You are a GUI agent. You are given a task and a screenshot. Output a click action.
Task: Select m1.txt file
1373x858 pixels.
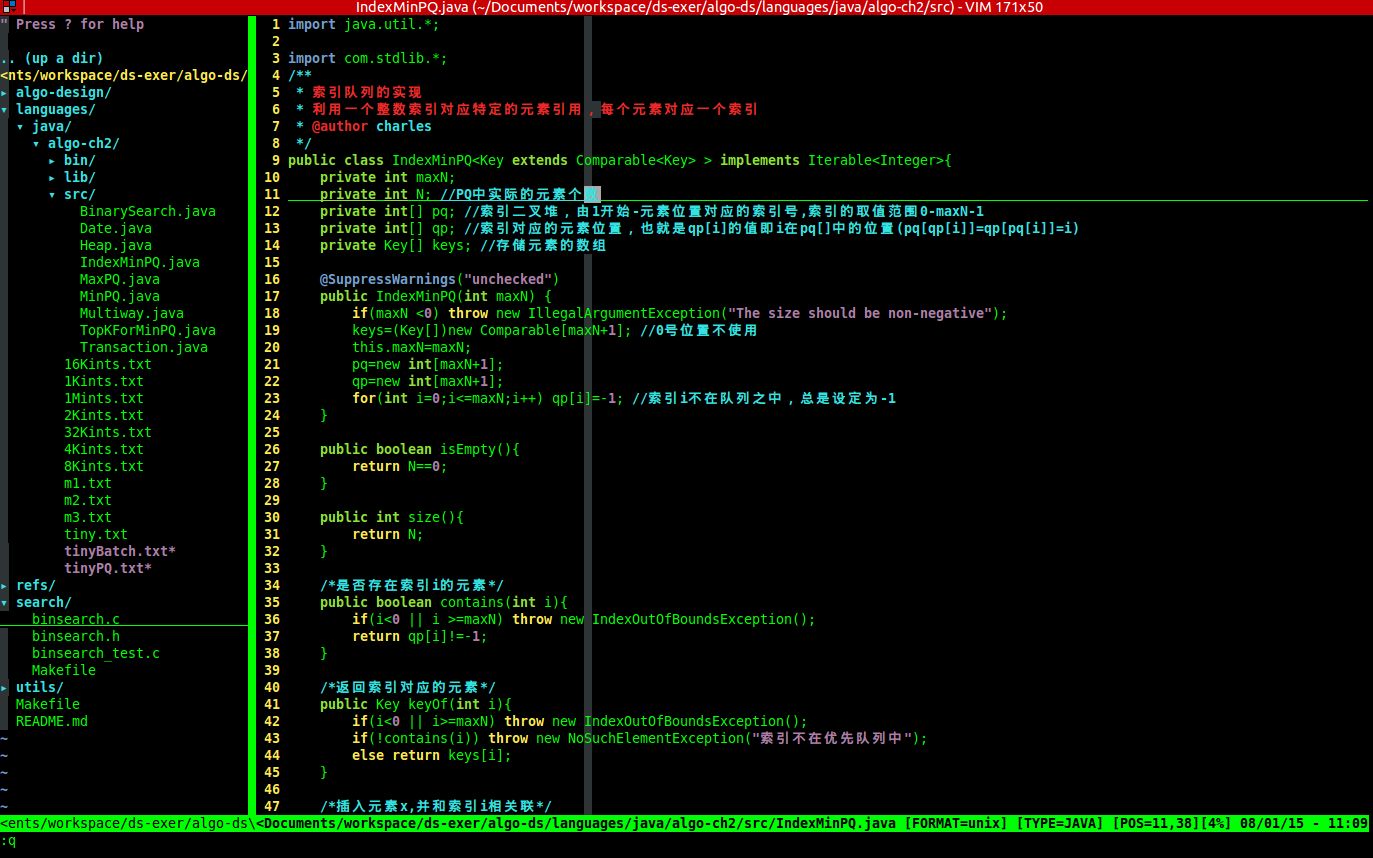(87, 484)
